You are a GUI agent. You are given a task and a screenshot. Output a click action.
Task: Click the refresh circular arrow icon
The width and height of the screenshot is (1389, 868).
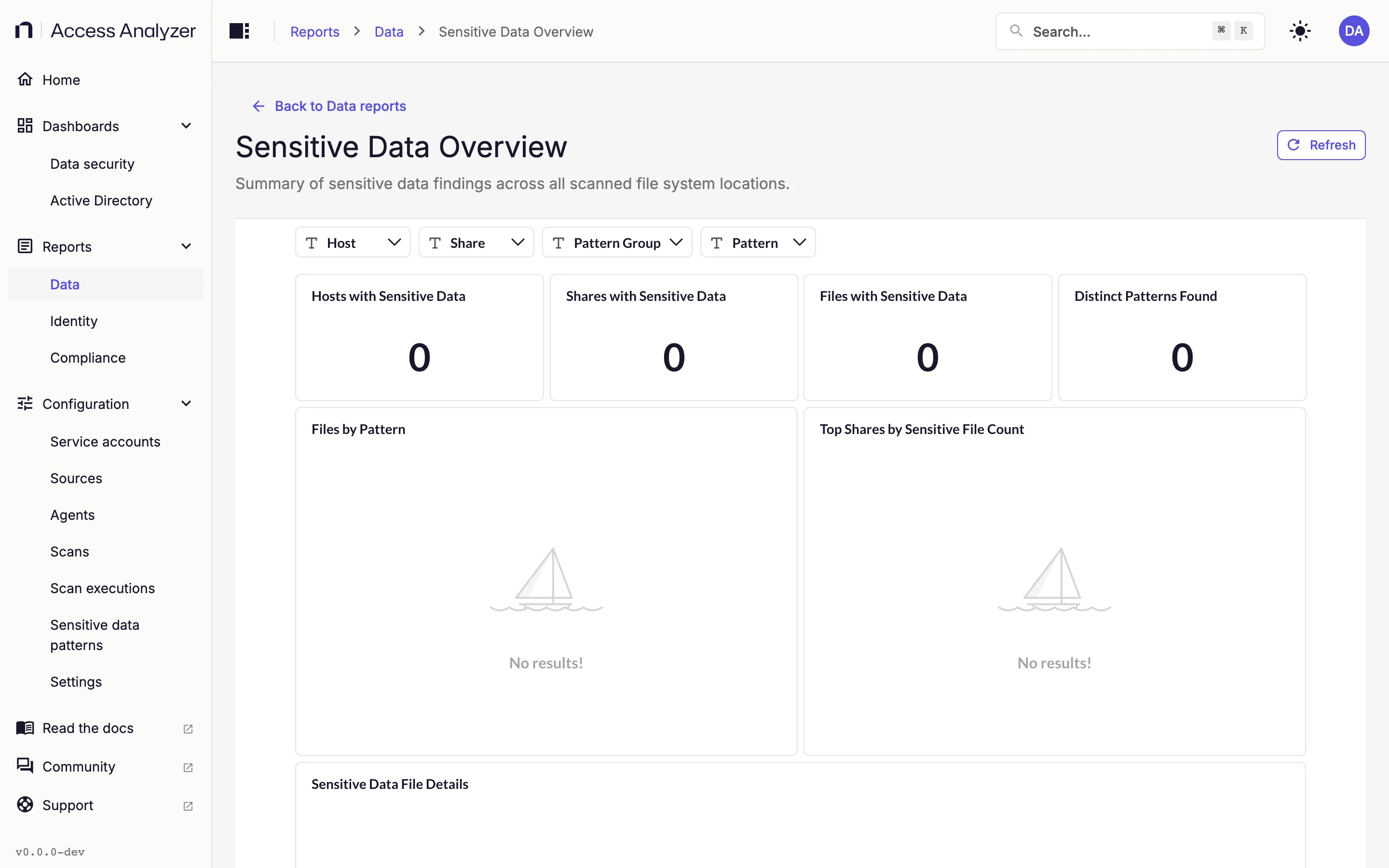click(1293, 145)
